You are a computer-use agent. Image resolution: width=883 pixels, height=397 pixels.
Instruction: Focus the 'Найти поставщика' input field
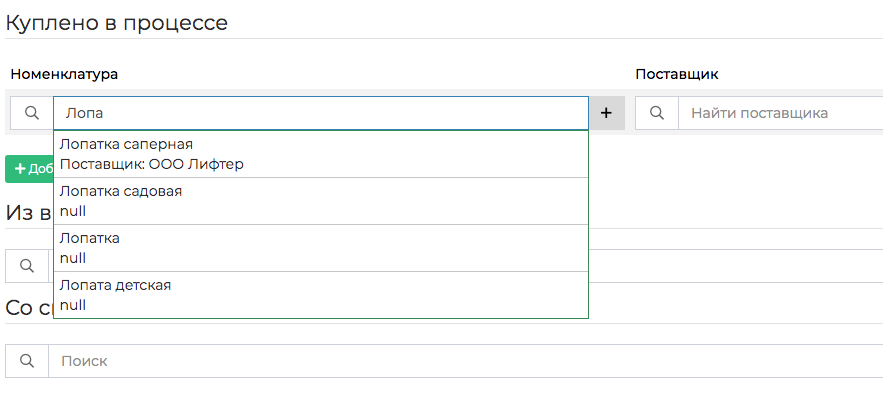[x=781, y=113]
